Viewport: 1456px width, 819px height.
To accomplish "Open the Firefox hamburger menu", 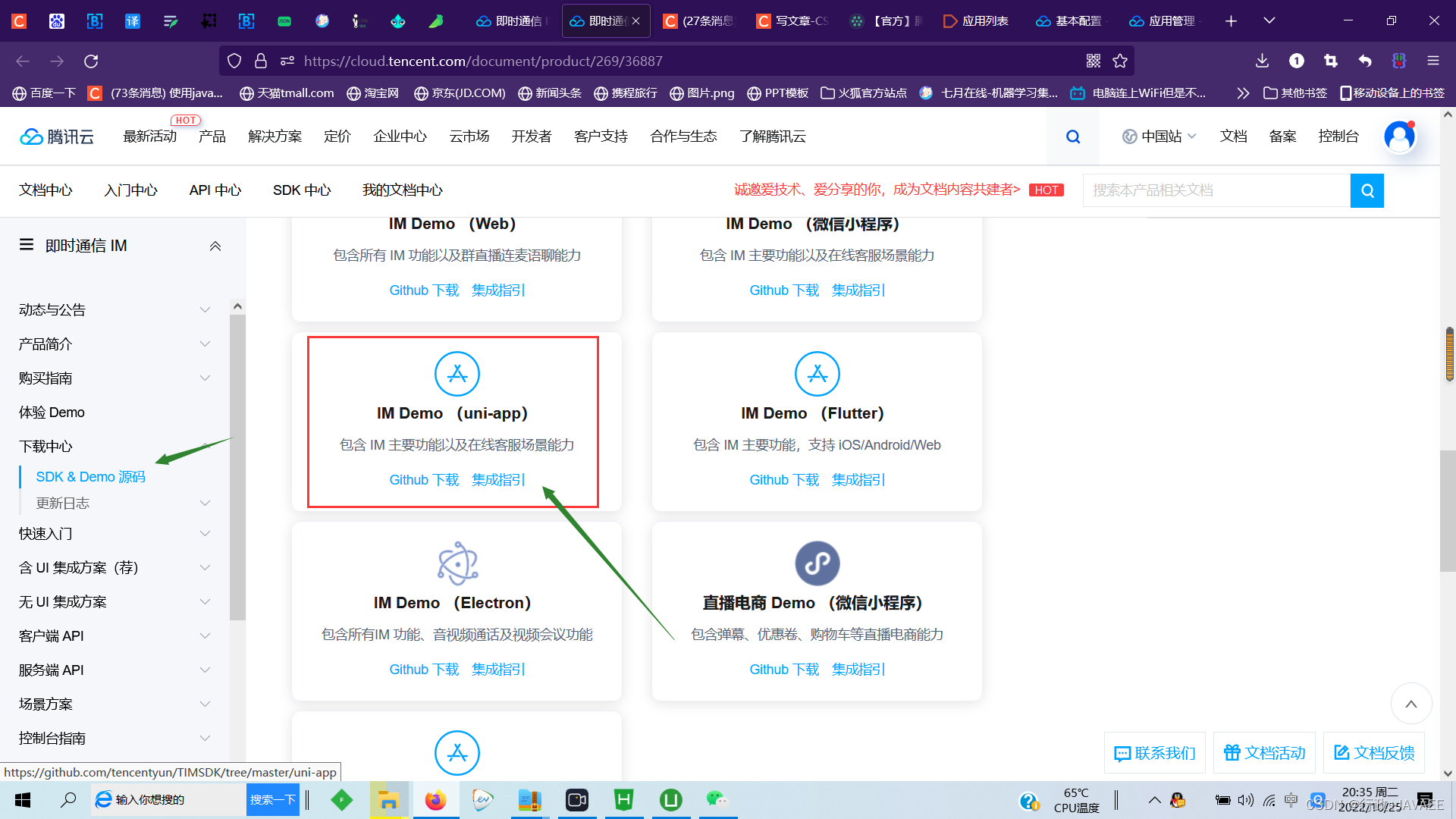I will (x=1433, y=61).
